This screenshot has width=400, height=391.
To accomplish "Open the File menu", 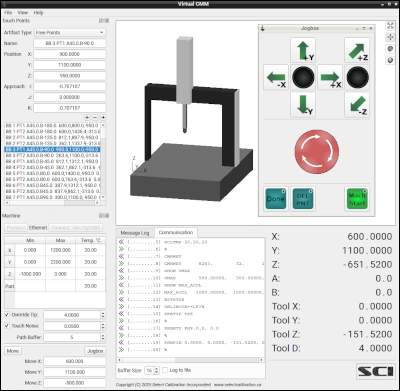I will point(8,13).
